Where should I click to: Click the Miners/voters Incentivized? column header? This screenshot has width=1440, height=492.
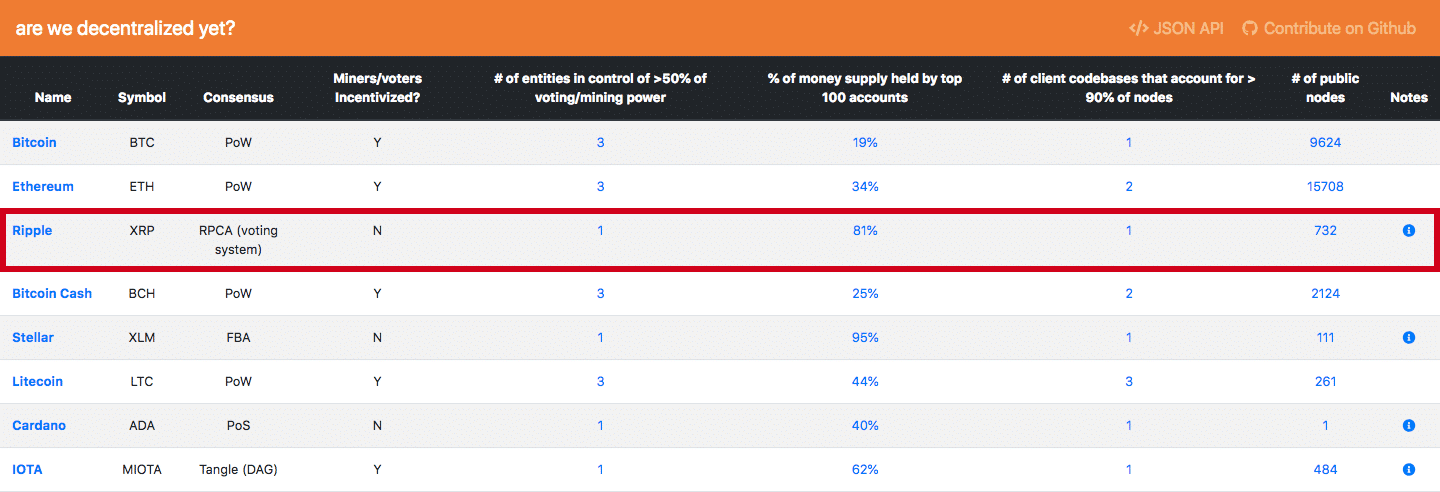[x=378, y=88]
